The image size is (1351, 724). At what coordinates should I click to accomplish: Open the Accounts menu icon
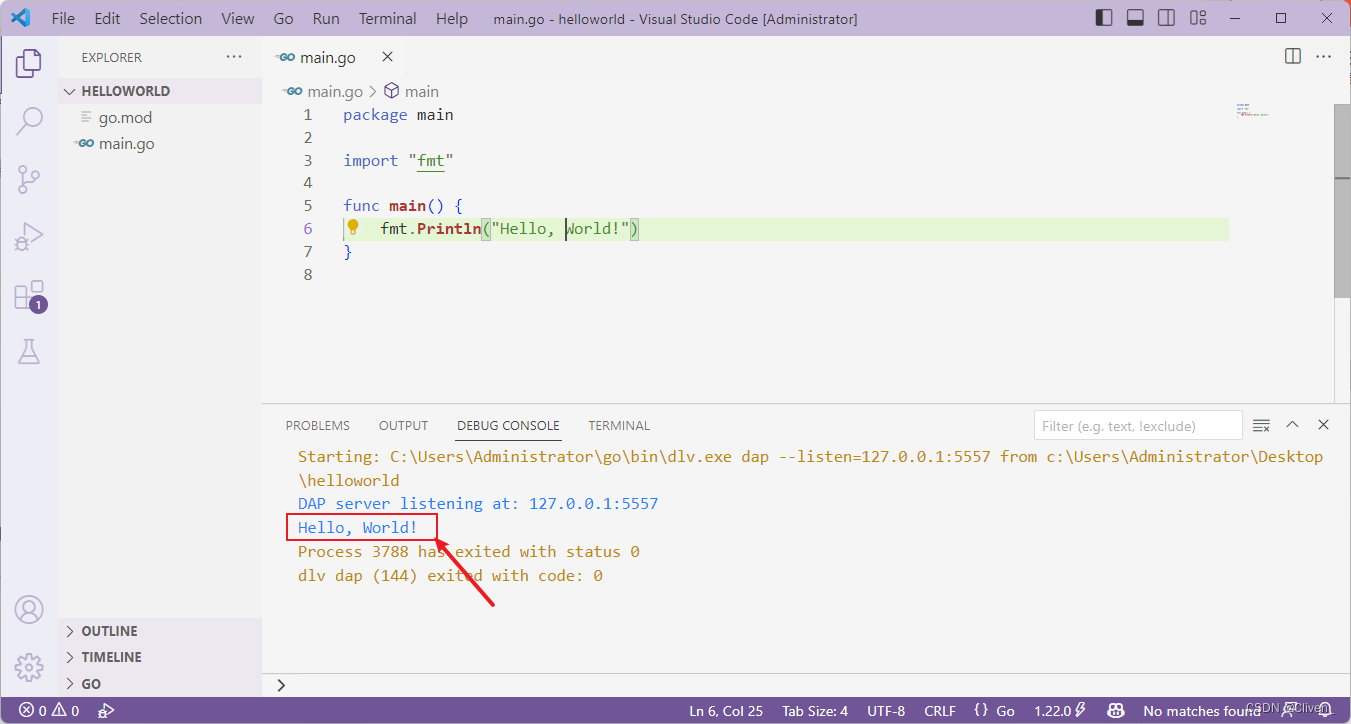point(29,609)
